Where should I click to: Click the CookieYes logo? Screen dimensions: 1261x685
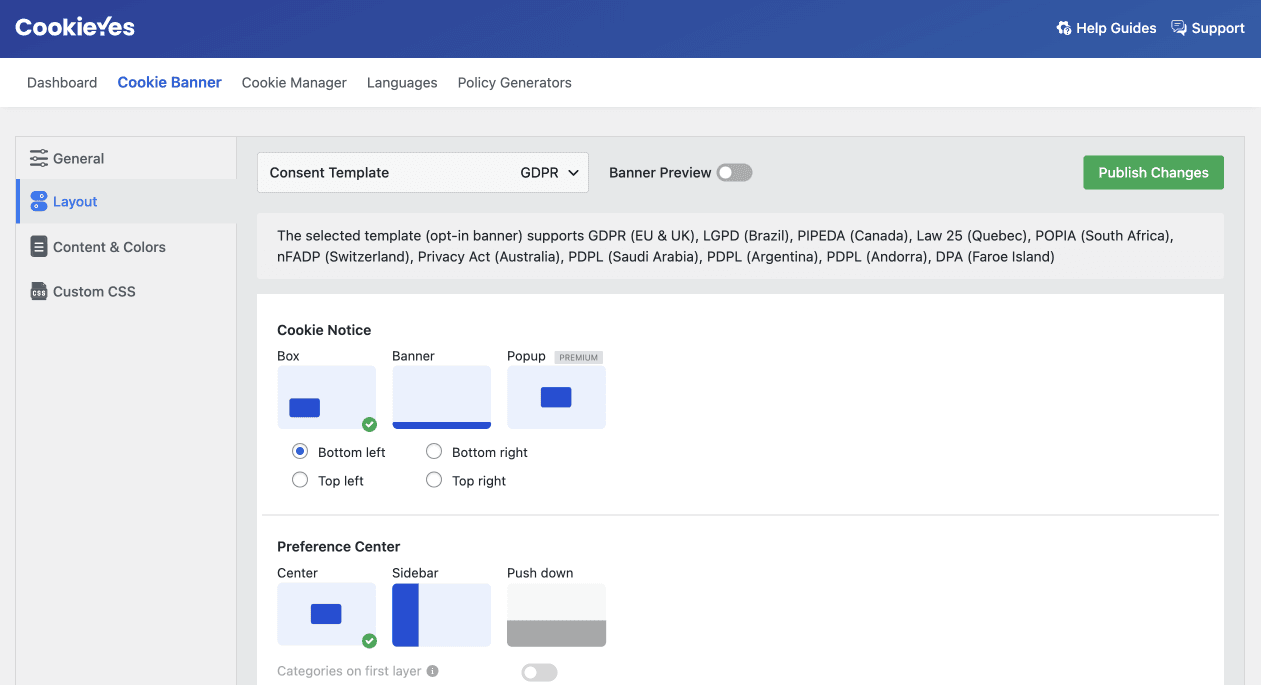[75, 28]
